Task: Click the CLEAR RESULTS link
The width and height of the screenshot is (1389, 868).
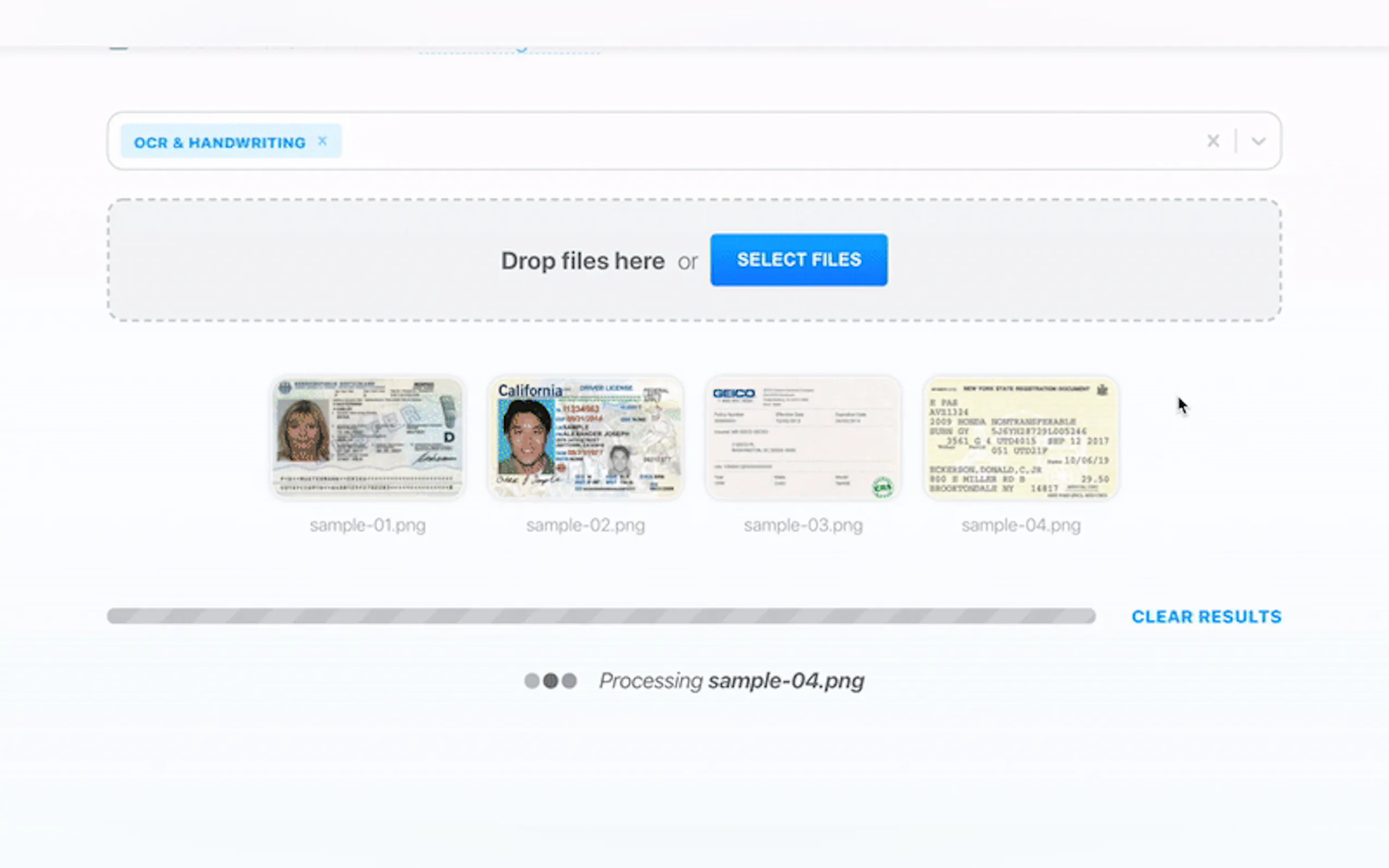Action: (1206, 616)
